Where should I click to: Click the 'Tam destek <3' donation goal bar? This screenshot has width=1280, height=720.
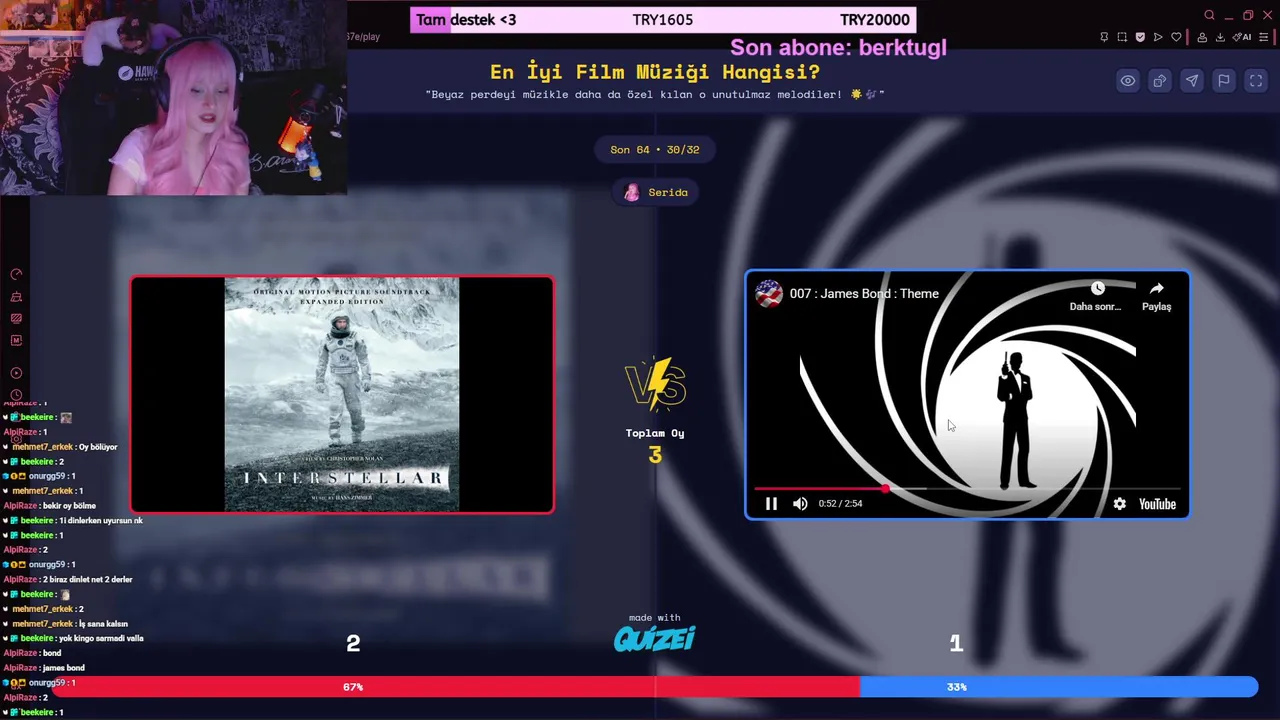pyautogui.click(x=663, y=20)
